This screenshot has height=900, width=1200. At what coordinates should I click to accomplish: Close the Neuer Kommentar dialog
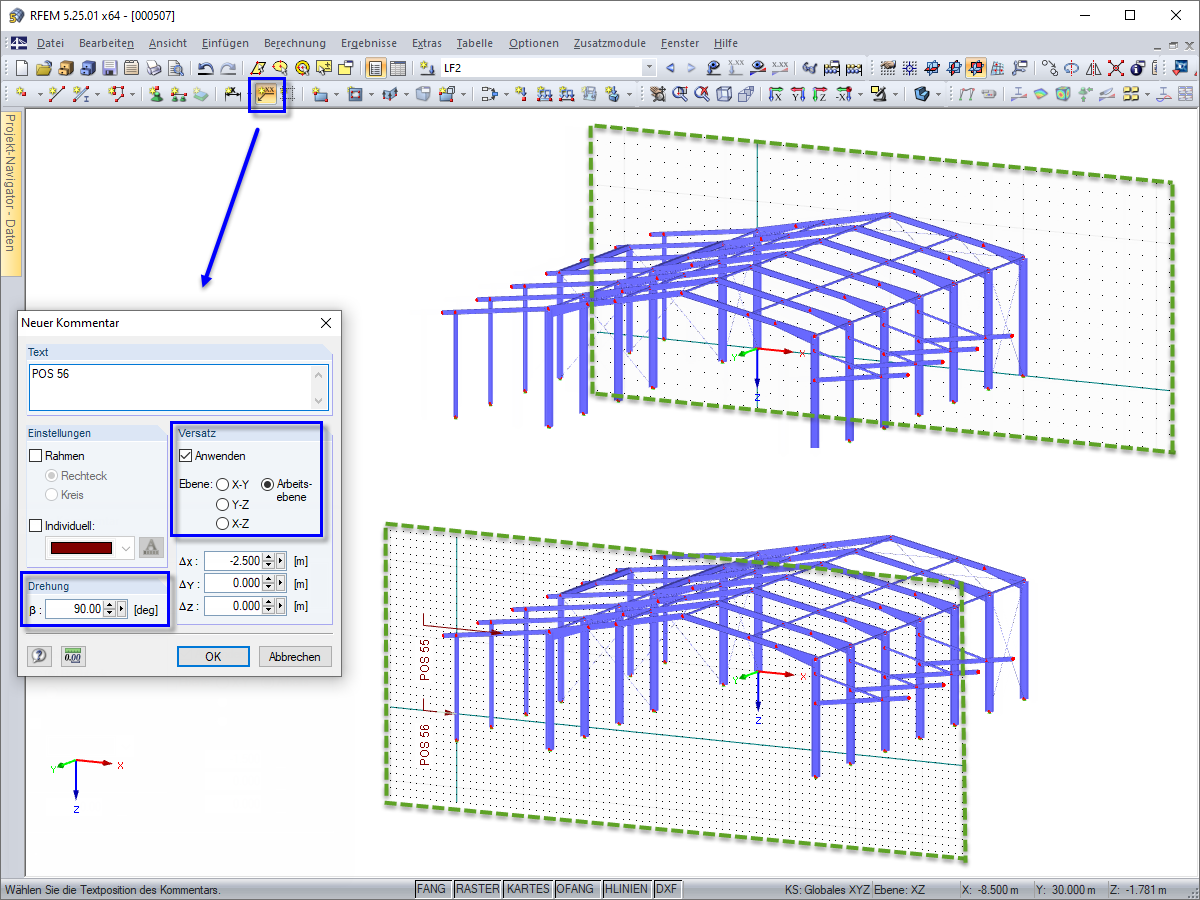coord(325,323)
